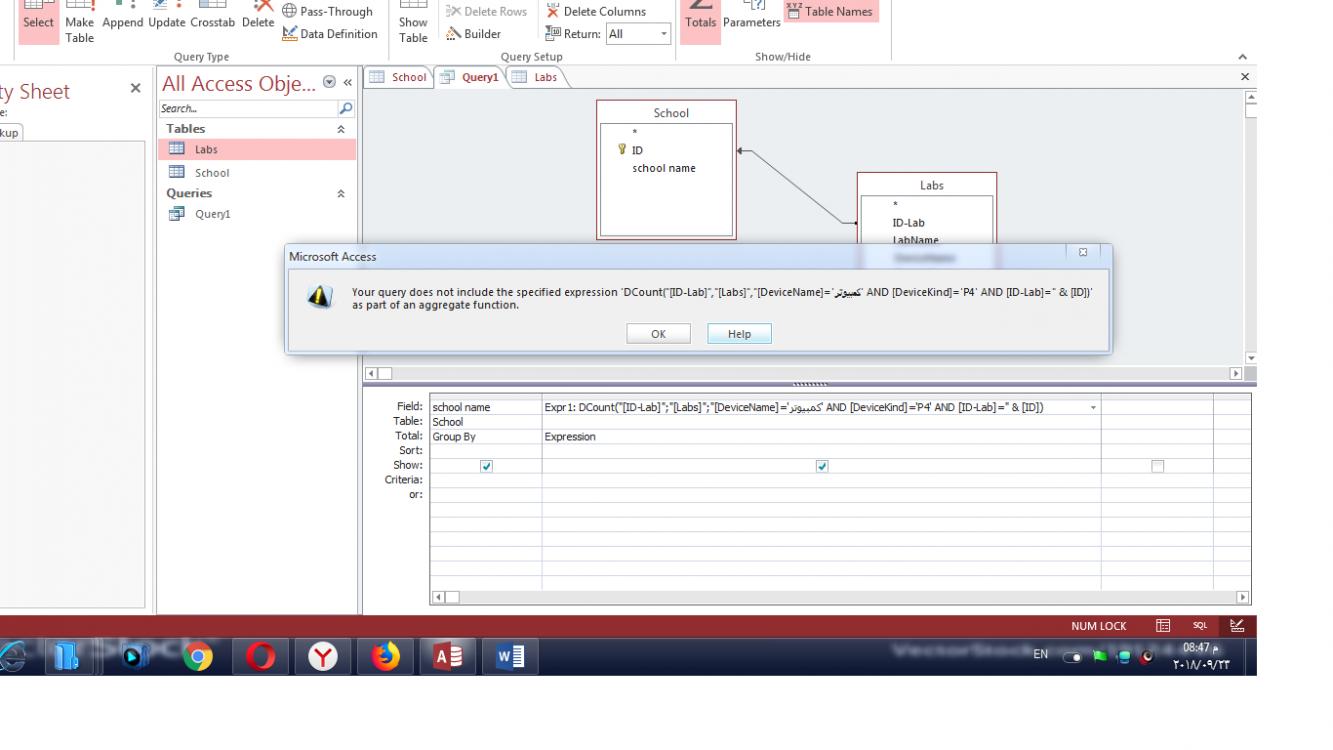1333x750 pixels.
Task: Uncheck Show box for Expr1 column
Action: [822, 466]
